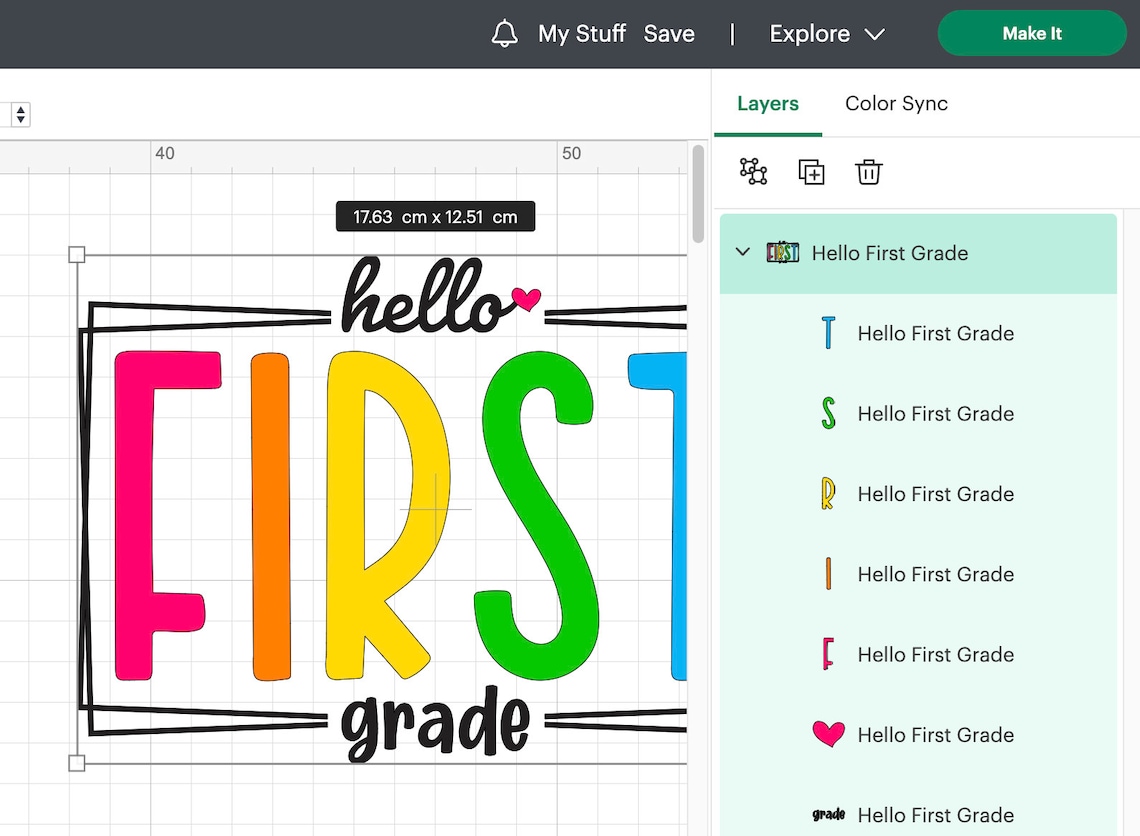
Task: Duplicate the design using the copy icon
Action: 811,171
